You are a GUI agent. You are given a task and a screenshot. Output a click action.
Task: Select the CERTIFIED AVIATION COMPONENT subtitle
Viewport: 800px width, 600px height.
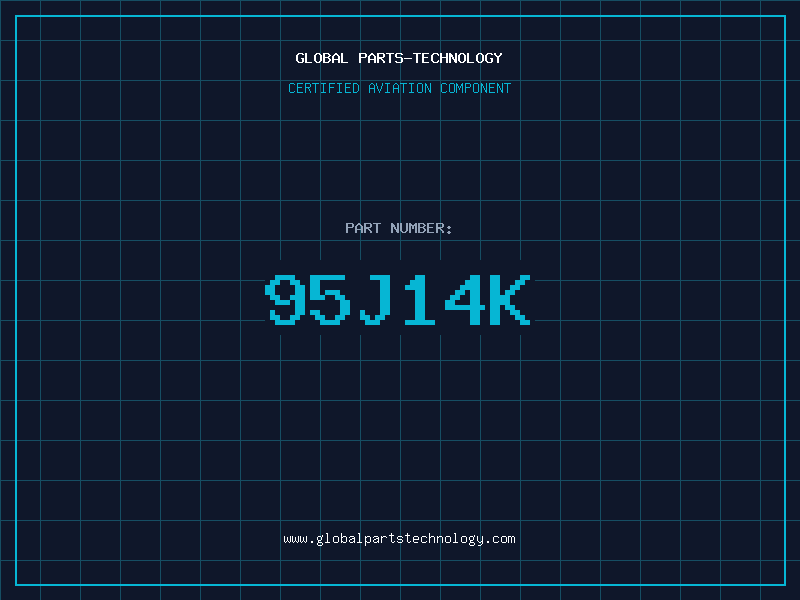(399, 88)
